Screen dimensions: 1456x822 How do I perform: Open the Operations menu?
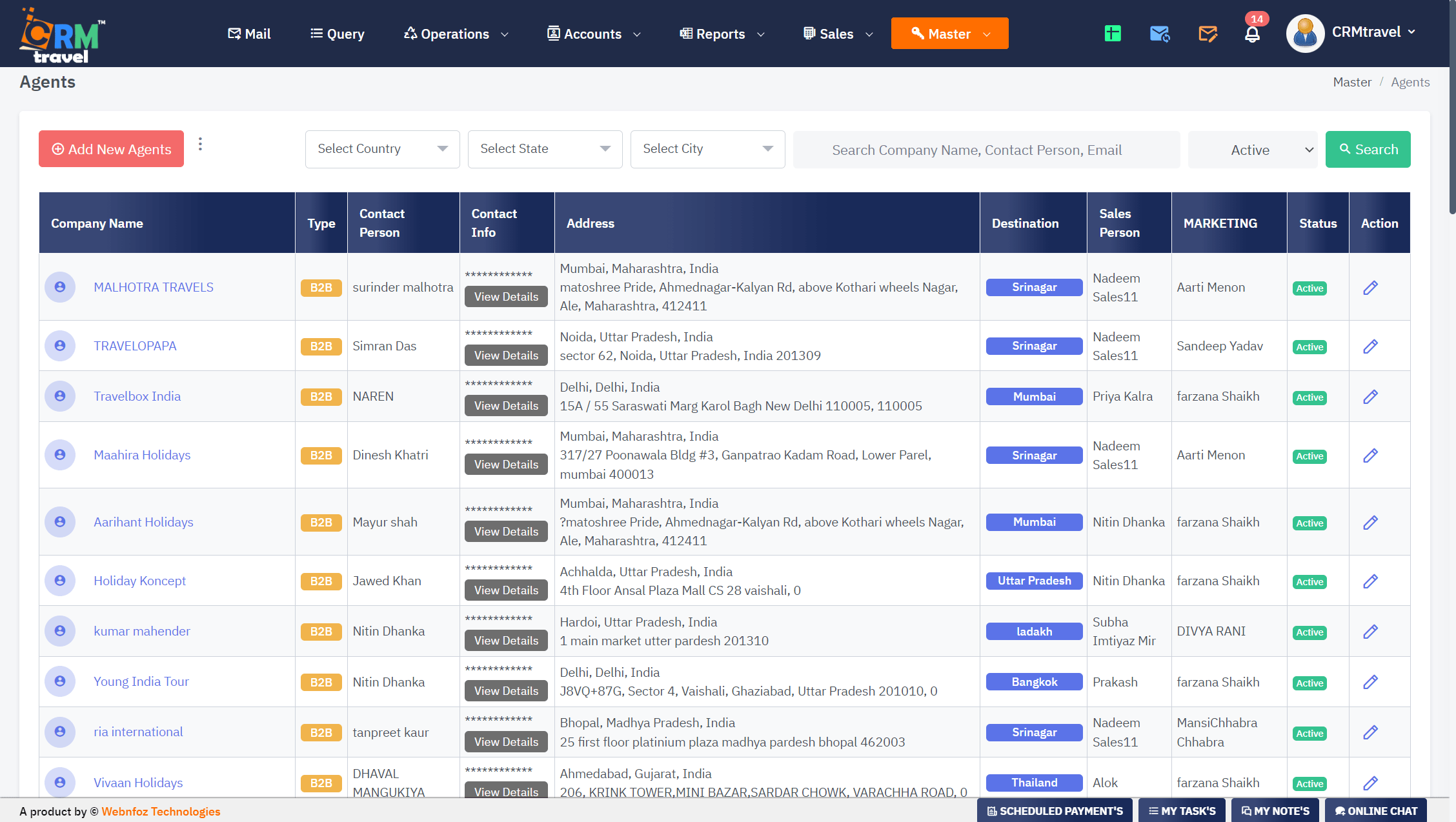(456, 34)
